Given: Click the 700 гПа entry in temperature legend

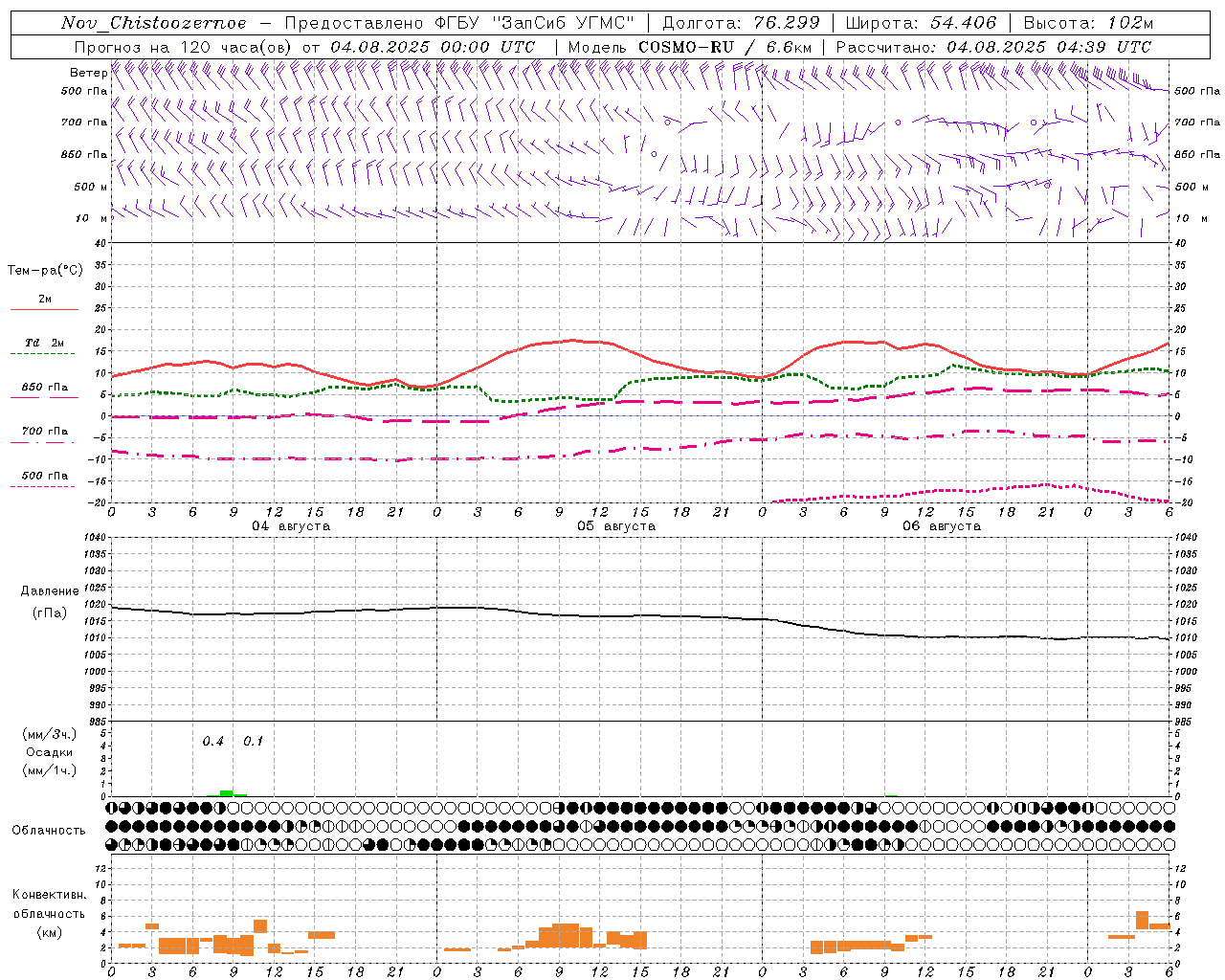Looking at the screenshot, I should point(45,432).
